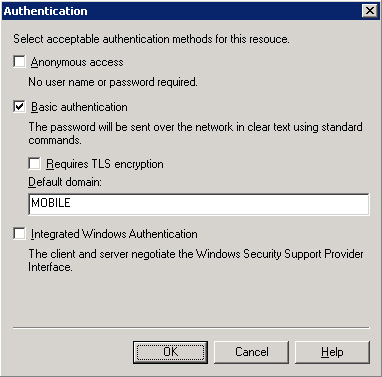Enable Integrated Windows Authentication checkbox
382x377 pixels.
pos(19,234)
